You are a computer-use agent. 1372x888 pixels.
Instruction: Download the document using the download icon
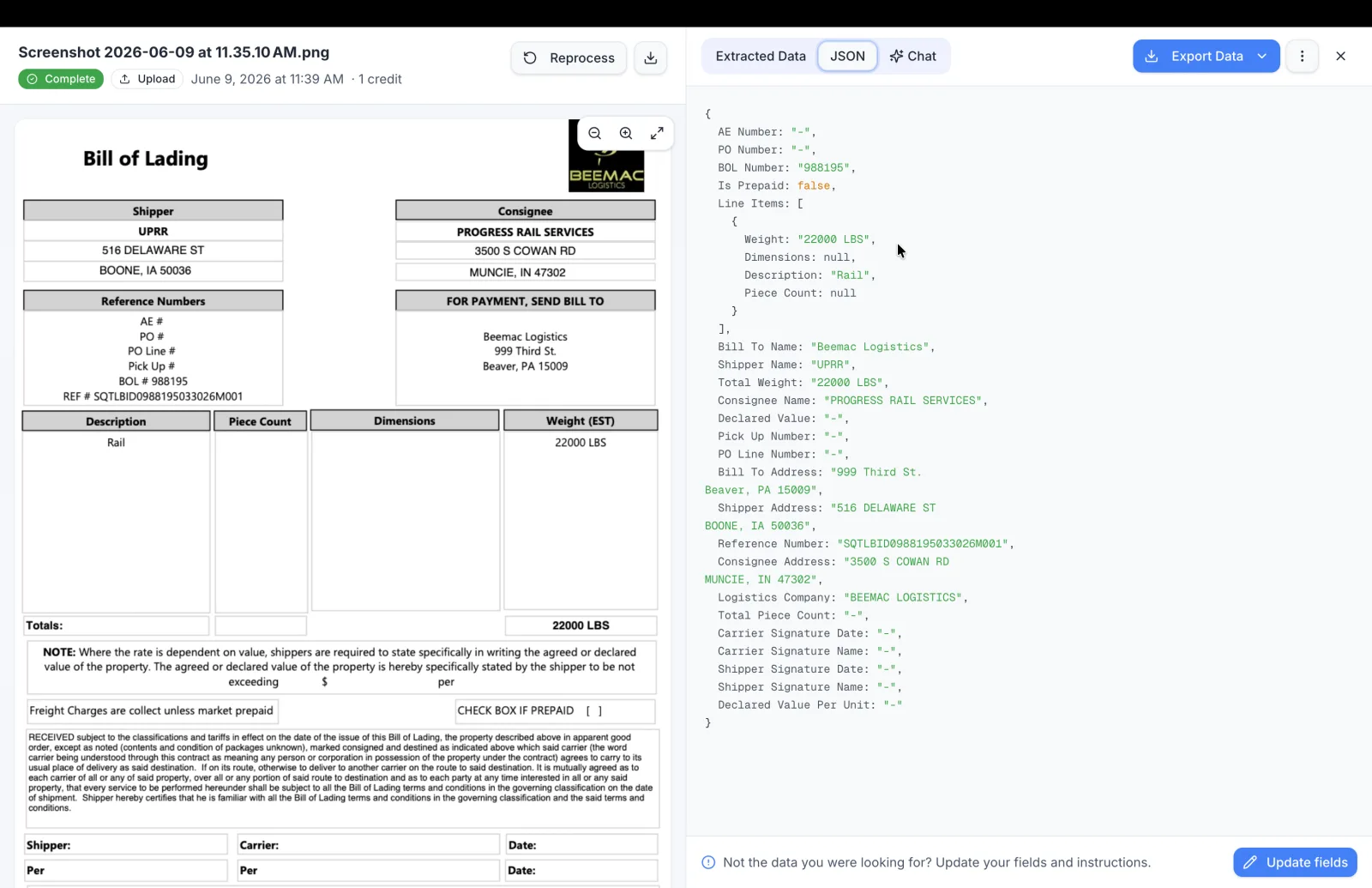[651, 57]
